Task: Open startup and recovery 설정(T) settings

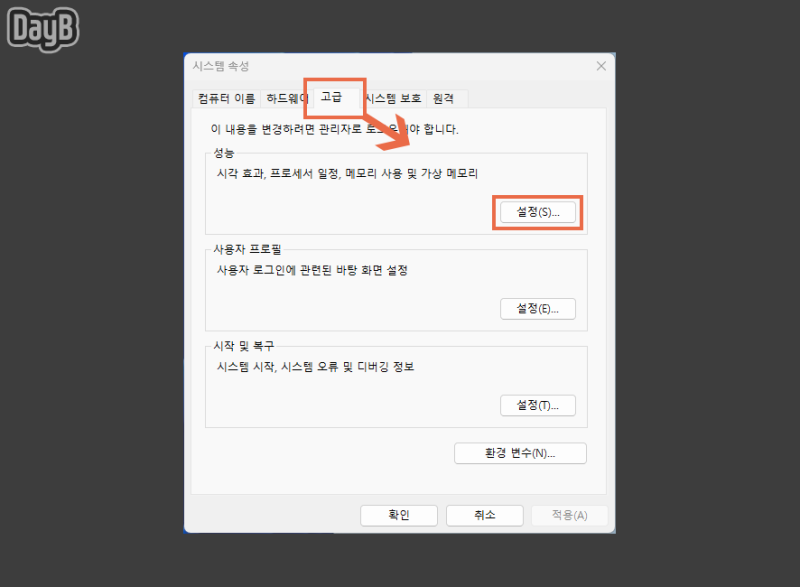Action: [538, 405]
